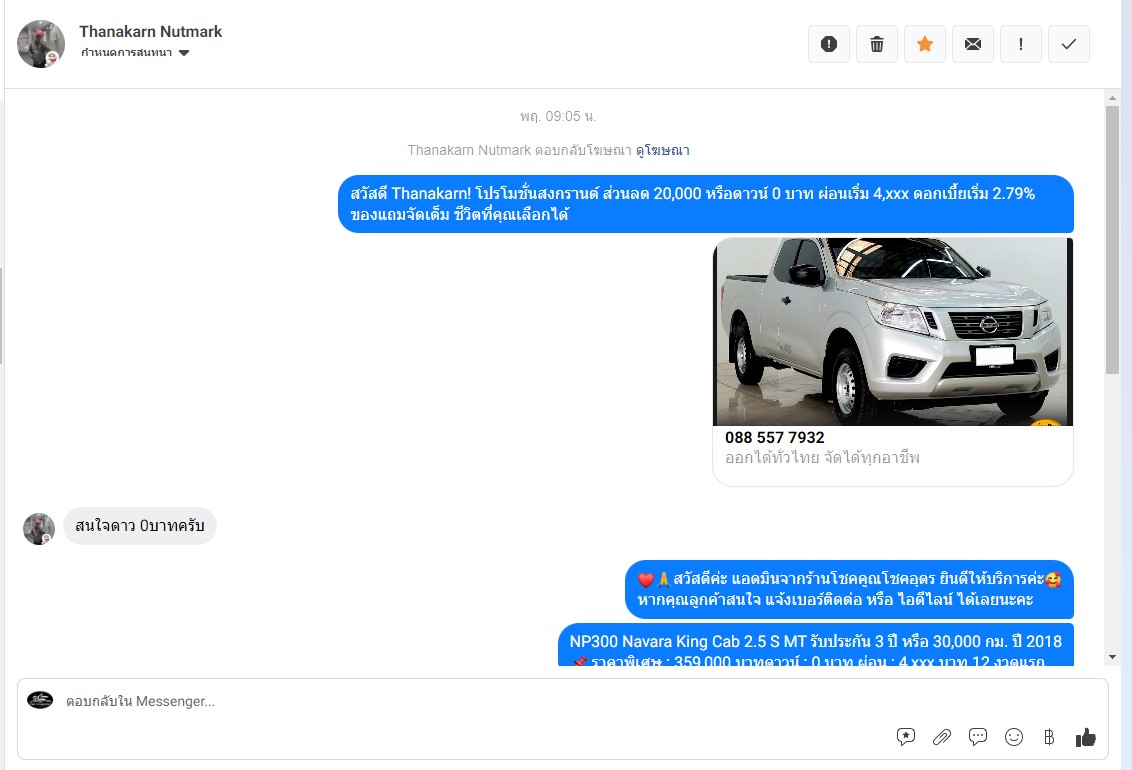
Task: Send a thumbs-up like
Action: 1085,737
